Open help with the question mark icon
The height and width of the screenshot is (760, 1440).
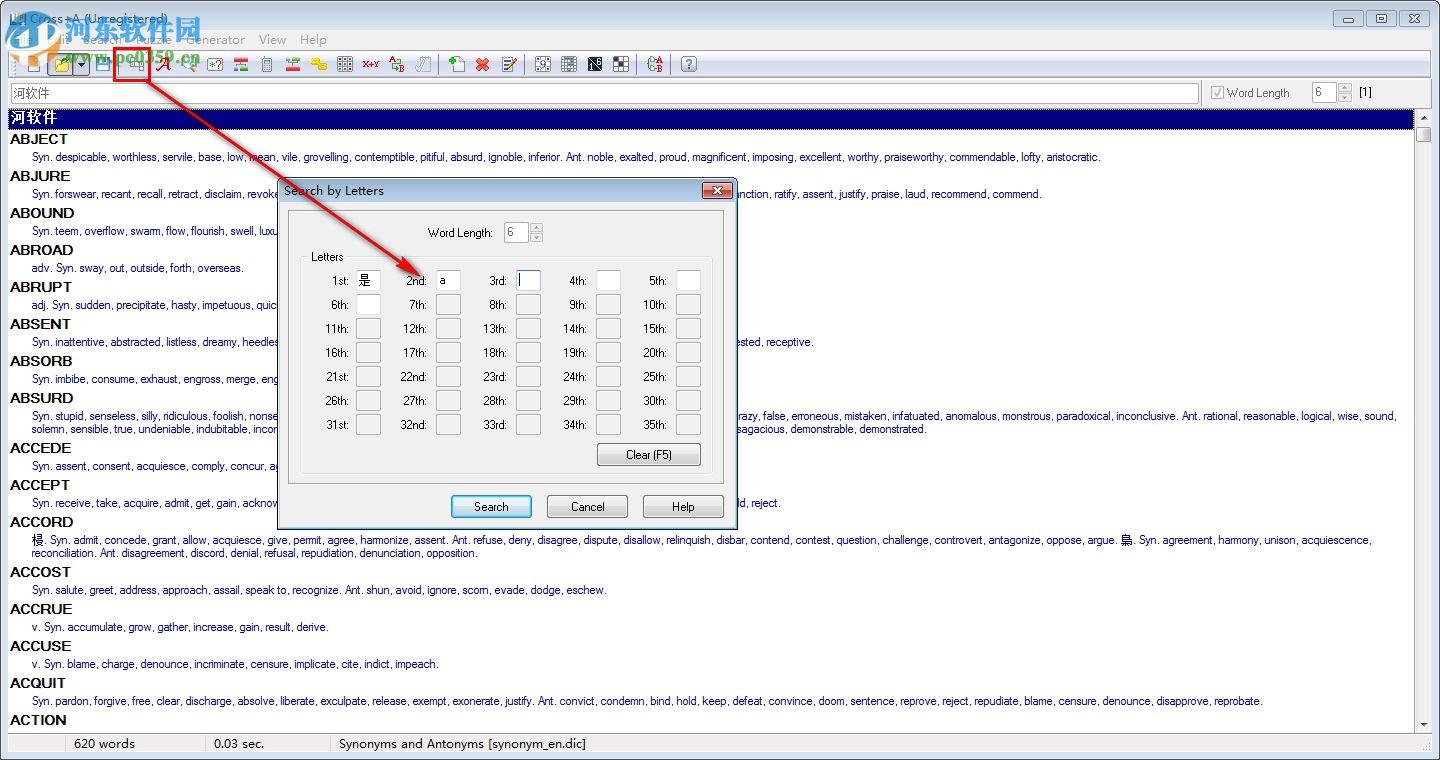pyautogui.click(x=689, y=65)
